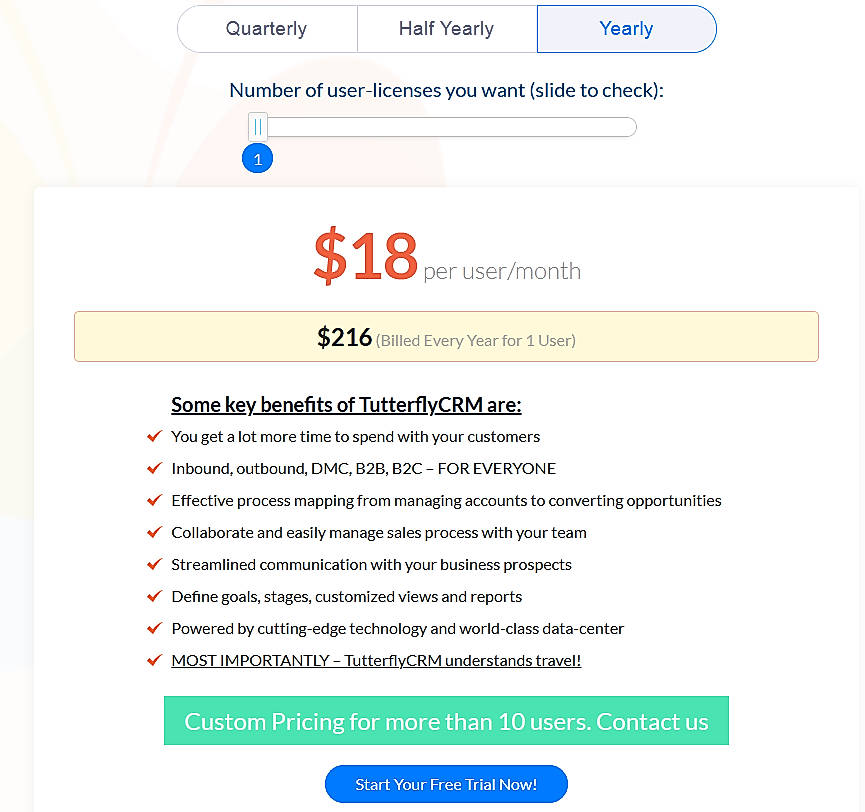The image size is (865, 812).
Task: Click checkmark beside "Effective process mapping" benefit
Action: coord(155,500)
